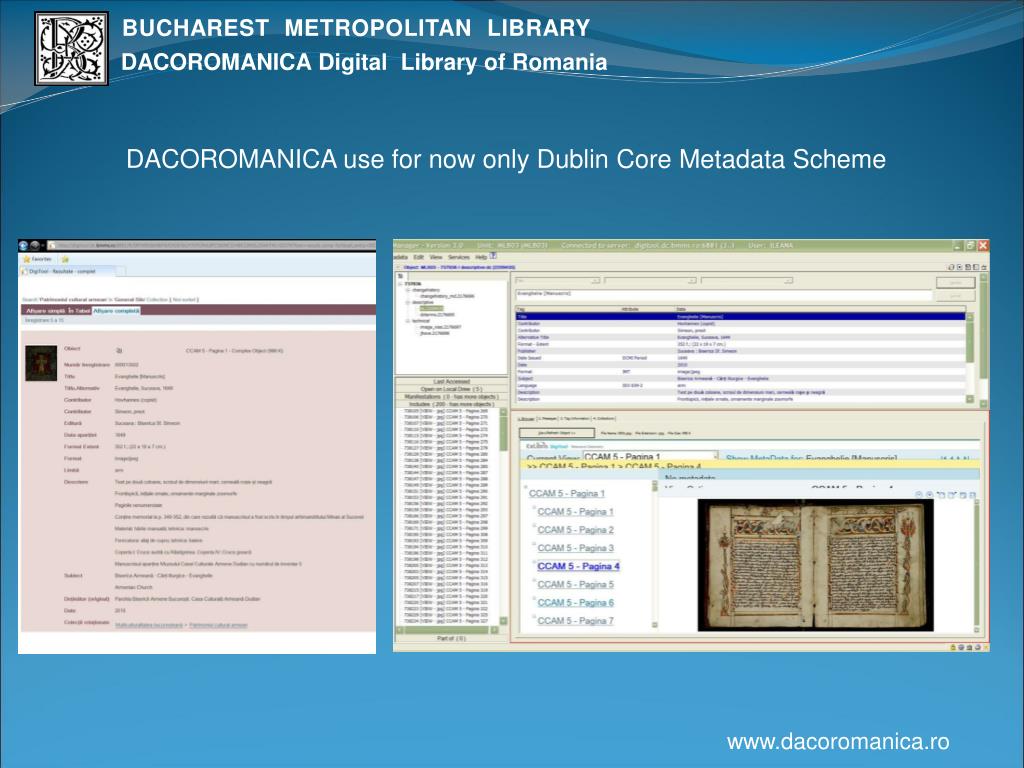Collapse the root object tree node
The width and height of the screenshot is (1024, 768).
point(400,284)
